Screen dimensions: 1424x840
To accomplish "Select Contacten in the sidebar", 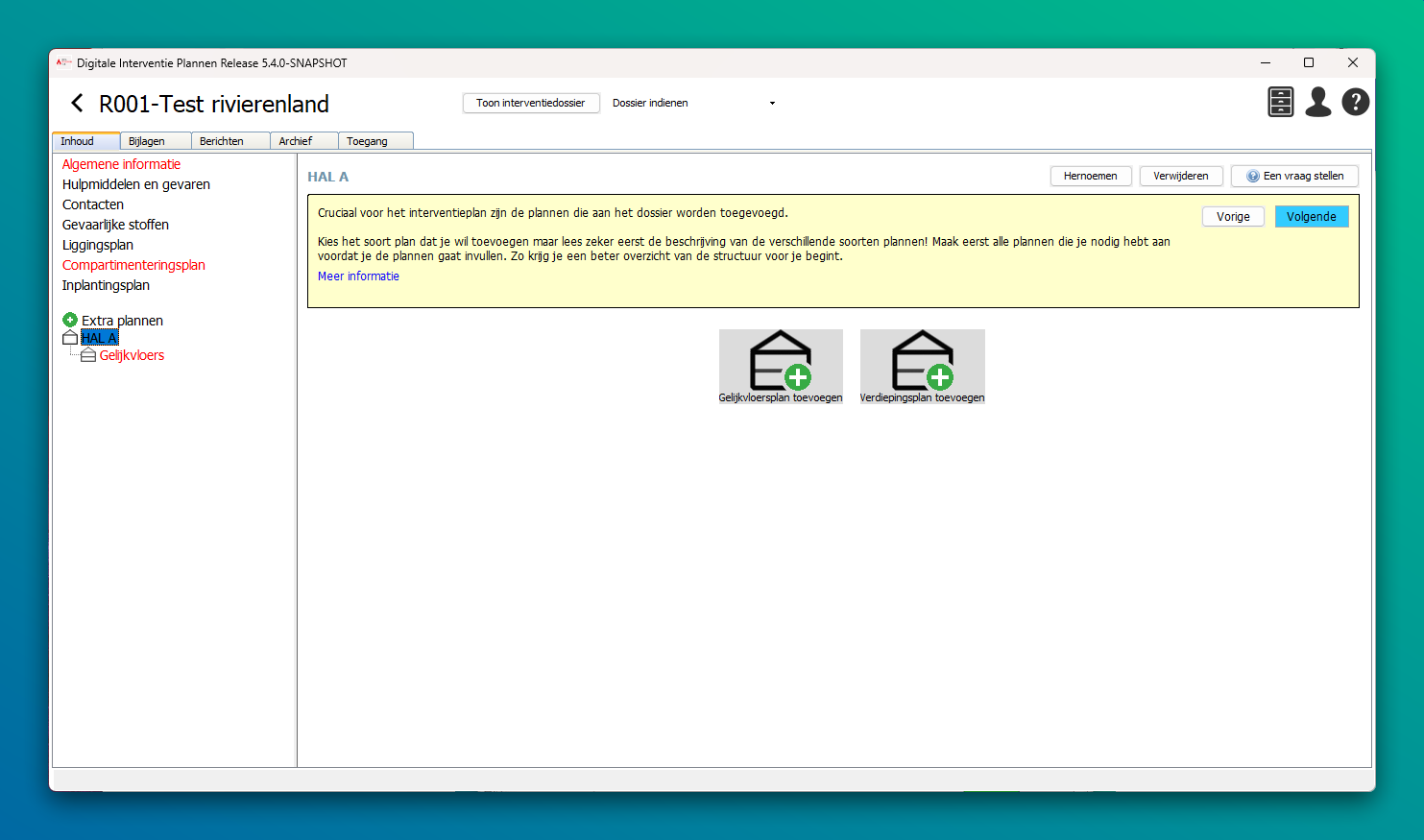I will click(93, 204).
